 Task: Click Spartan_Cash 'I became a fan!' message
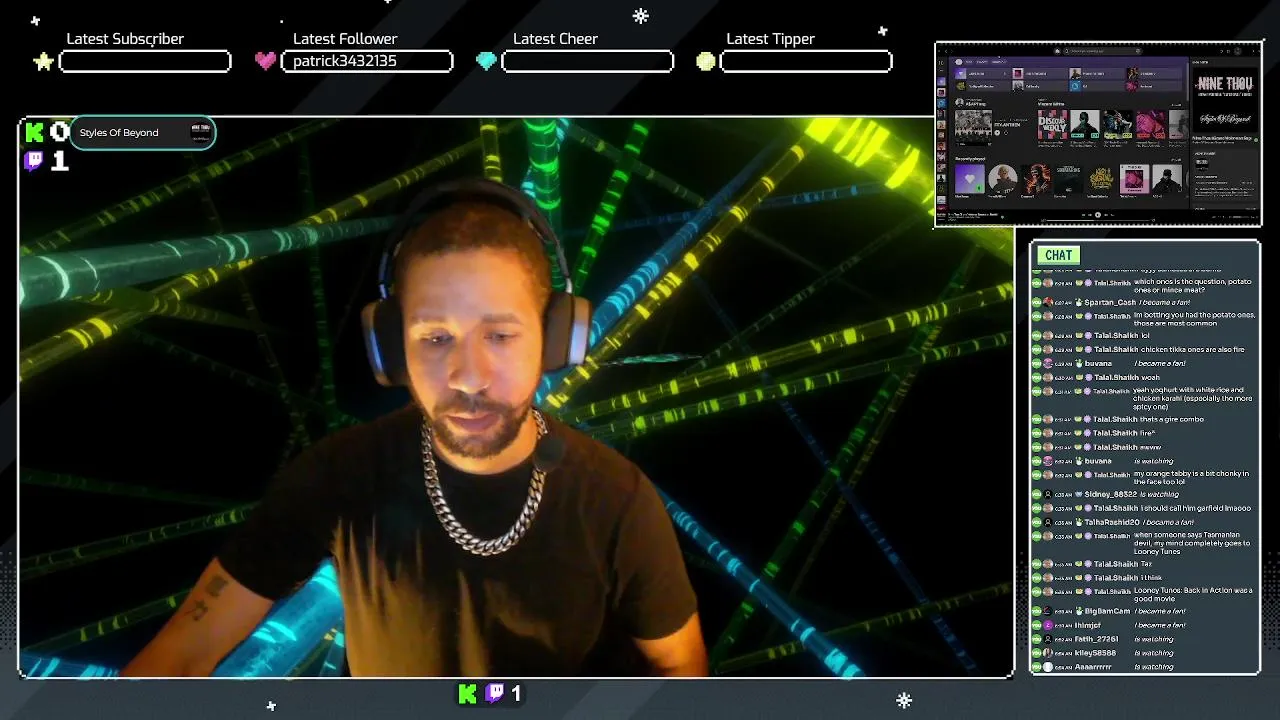[x=1143, y=302]
